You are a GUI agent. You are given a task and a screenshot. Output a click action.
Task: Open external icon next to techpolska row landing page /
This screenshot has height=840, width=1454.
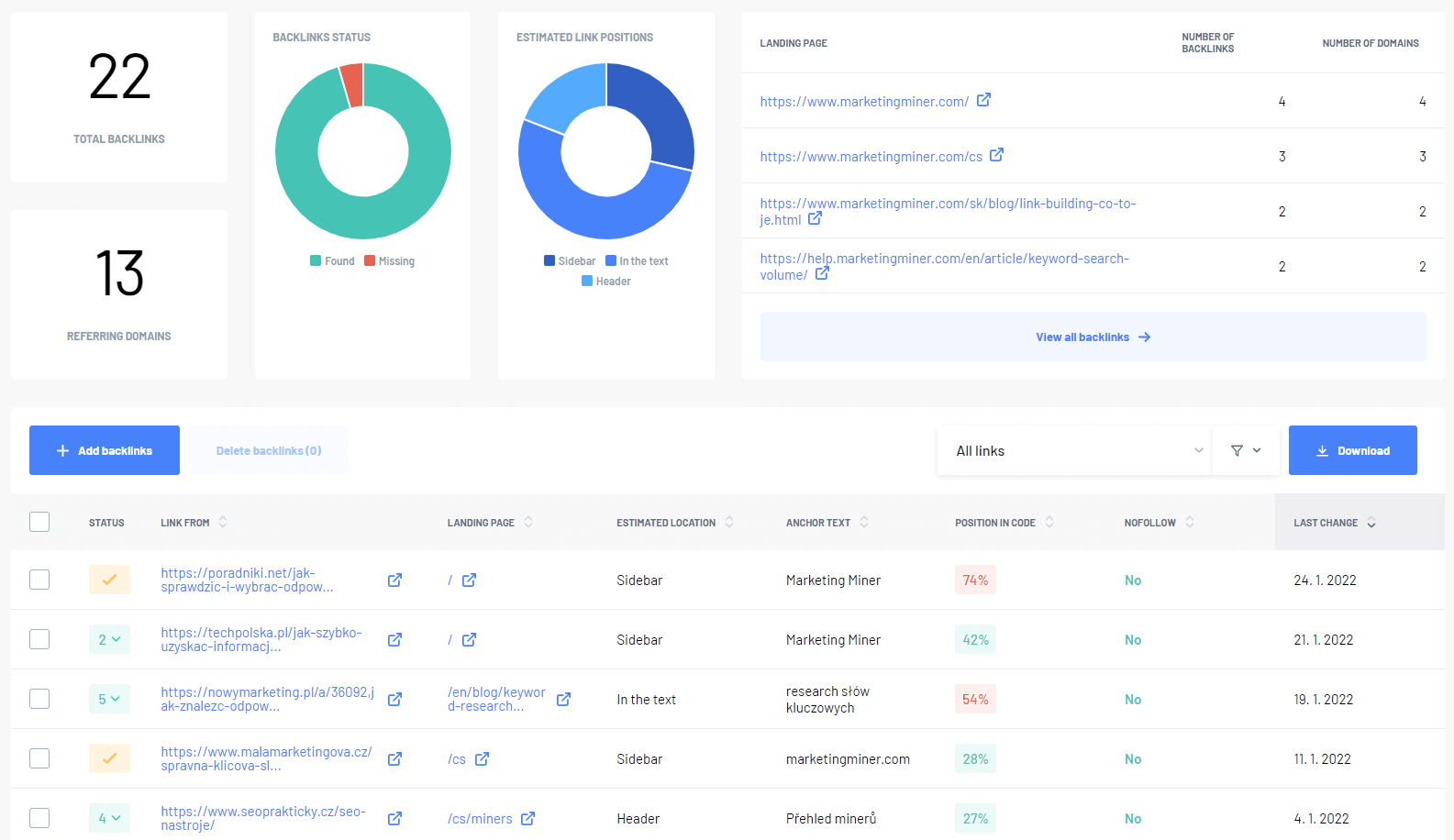[469, 640]
